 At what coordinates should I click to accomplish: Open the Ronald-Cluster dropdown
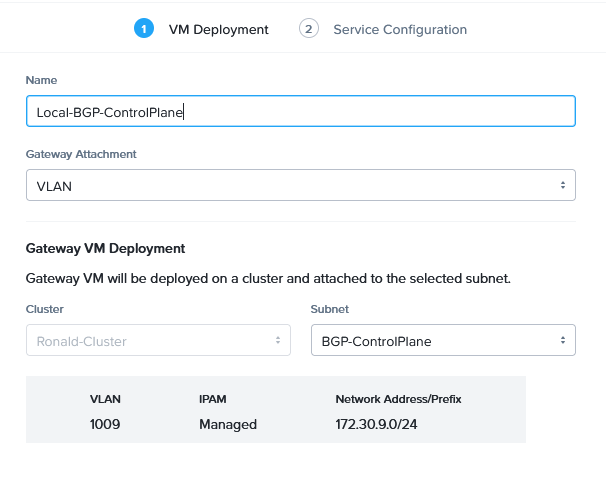pos(157,340)
